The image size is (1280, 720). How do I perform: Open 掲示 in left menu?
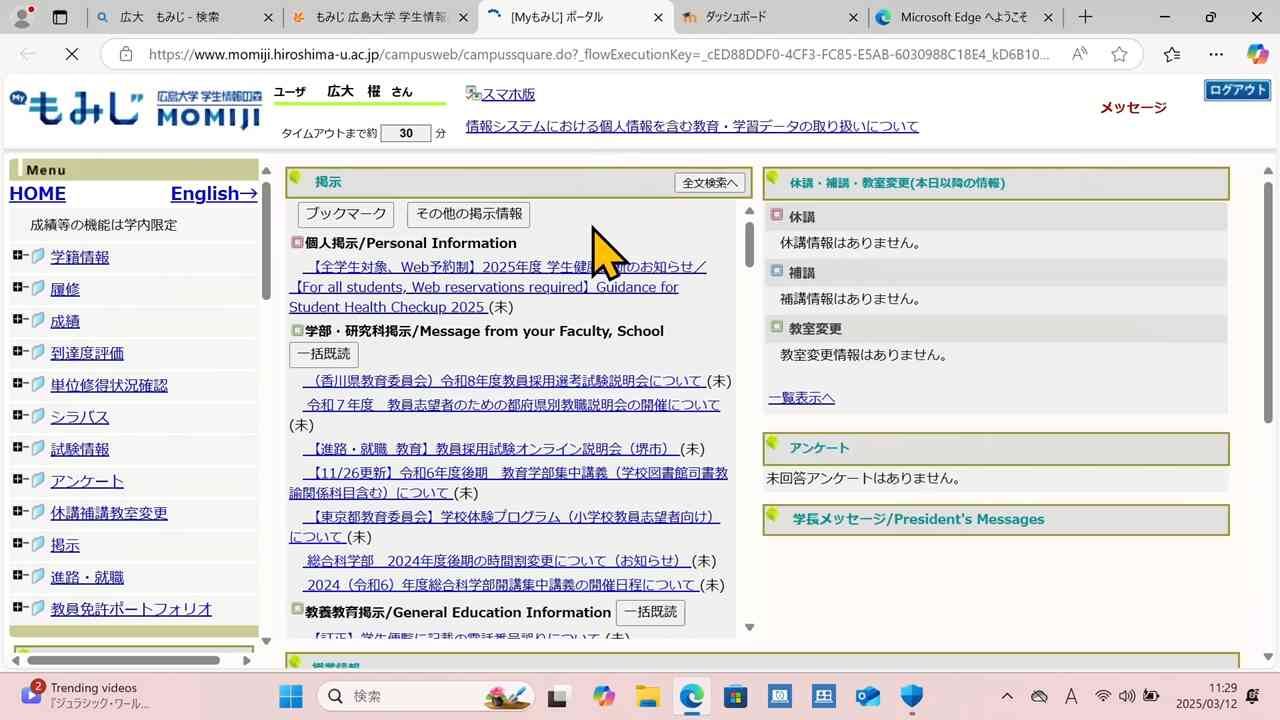pyautogui.click(x=65, y=545)
